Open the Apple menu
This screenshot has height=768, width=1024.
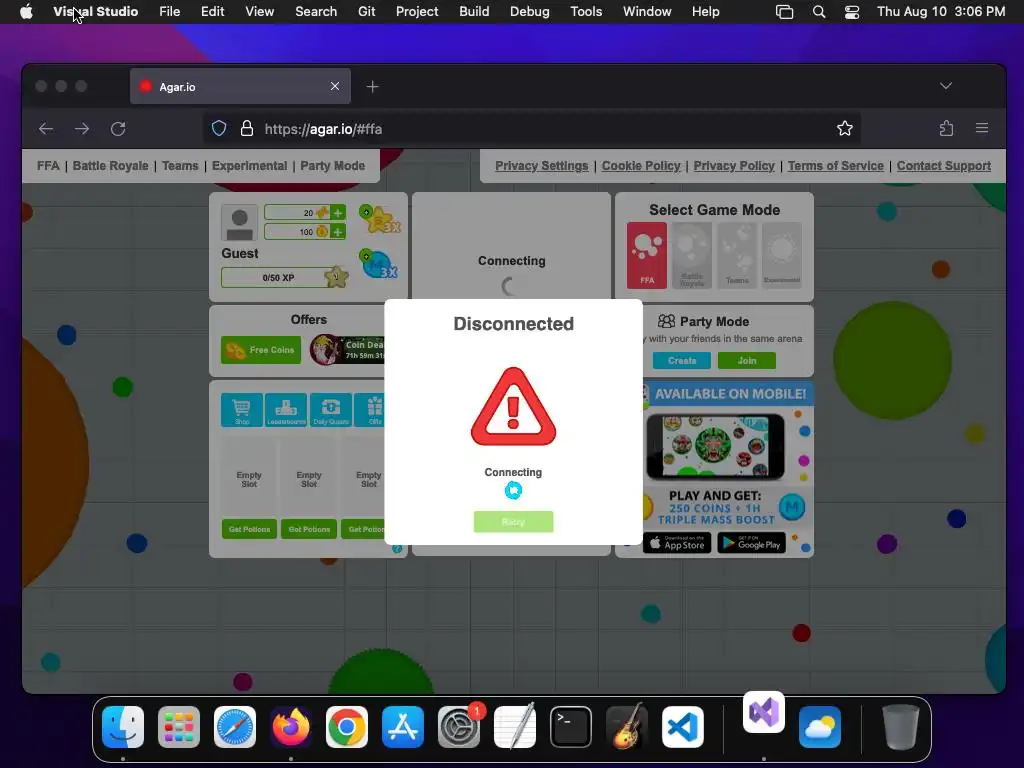pyautogui.click(x=26, y=12)
